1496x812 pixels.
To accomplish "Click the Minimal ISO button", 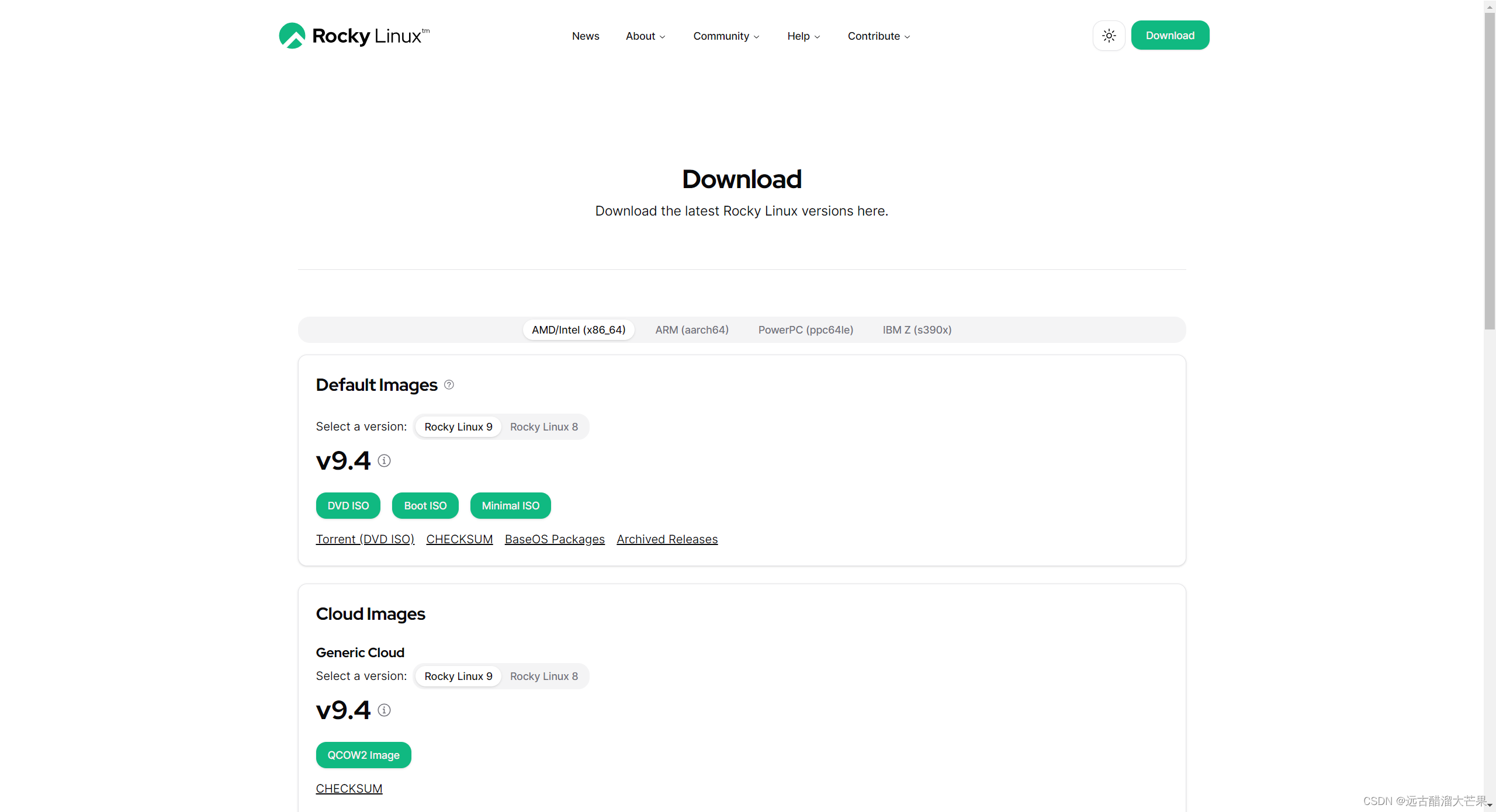I will (x=510, y=506).
